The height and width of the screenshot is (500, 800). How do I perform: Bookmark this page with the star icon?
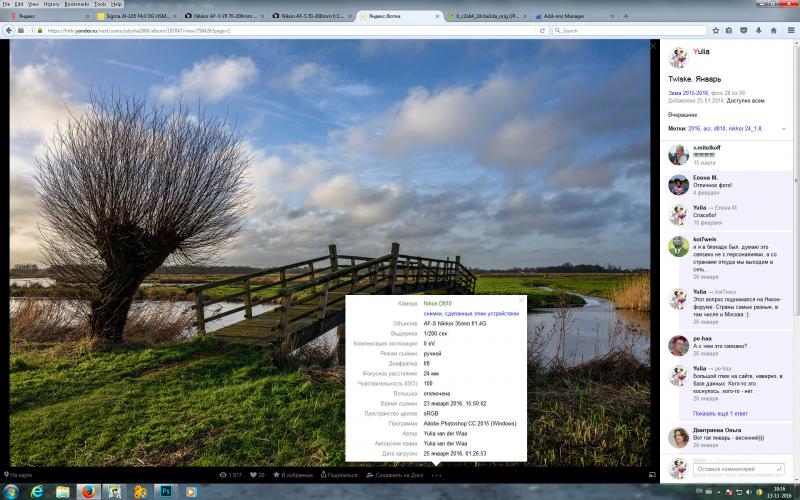point(715,31)
